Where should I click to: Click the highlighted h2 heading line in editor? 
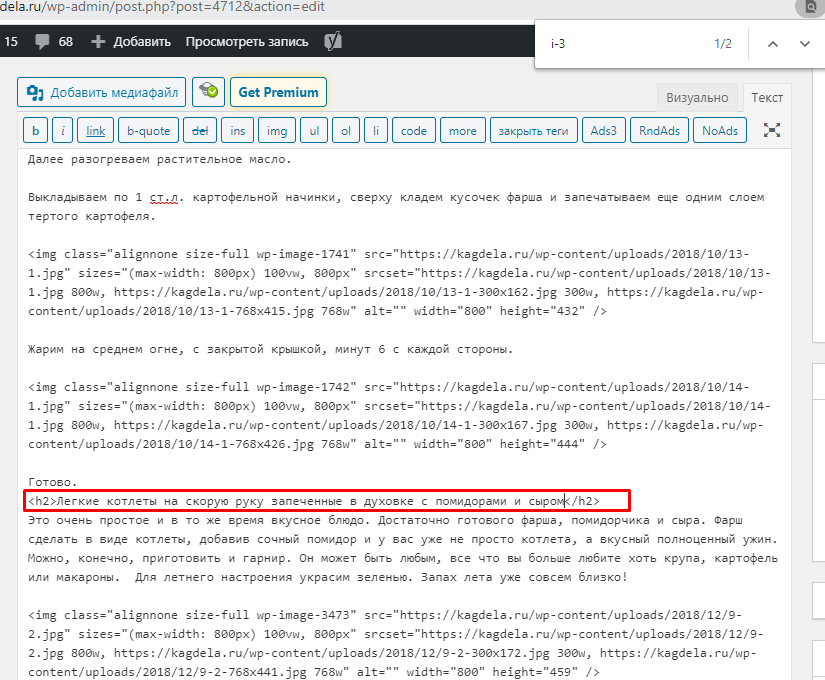point(300,501)
